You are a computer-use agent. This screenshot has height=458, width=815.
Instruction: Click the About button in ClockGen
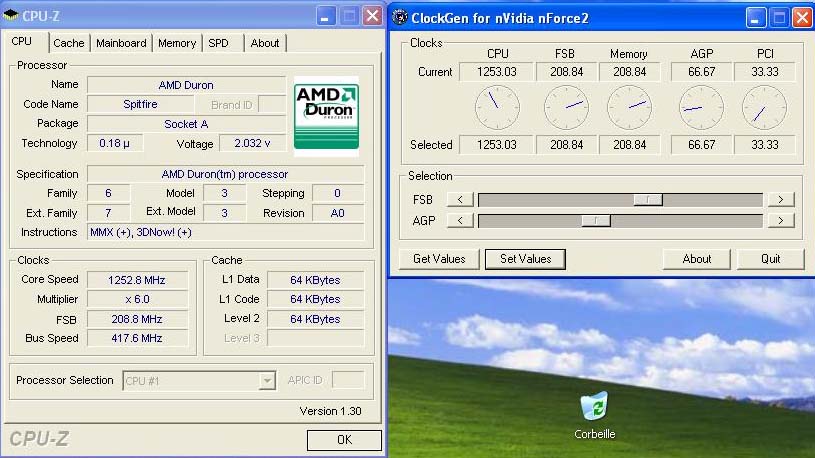696,259
